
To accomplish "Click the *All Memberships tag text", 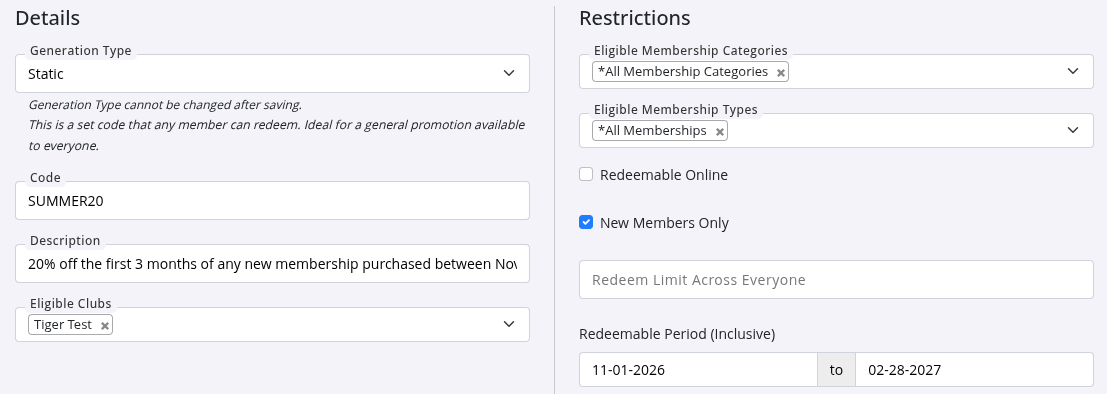I will pos(652,131).
